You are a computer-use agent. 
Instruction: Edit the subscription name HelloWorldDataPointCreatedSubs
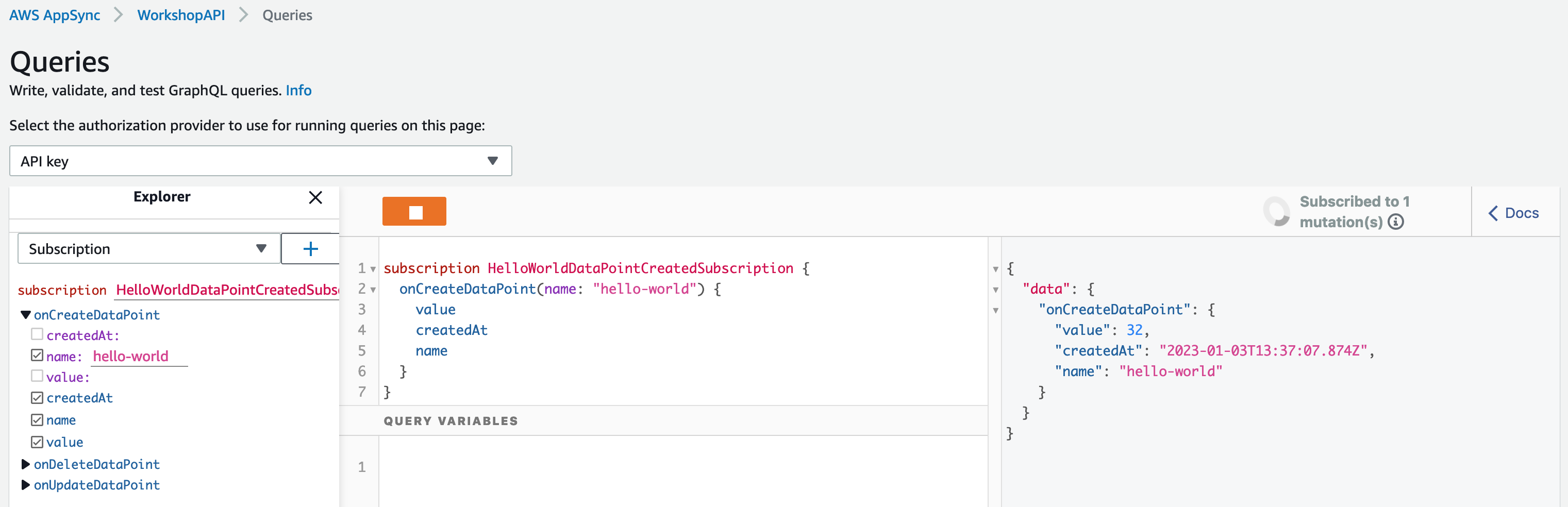(x=227, y=290)
